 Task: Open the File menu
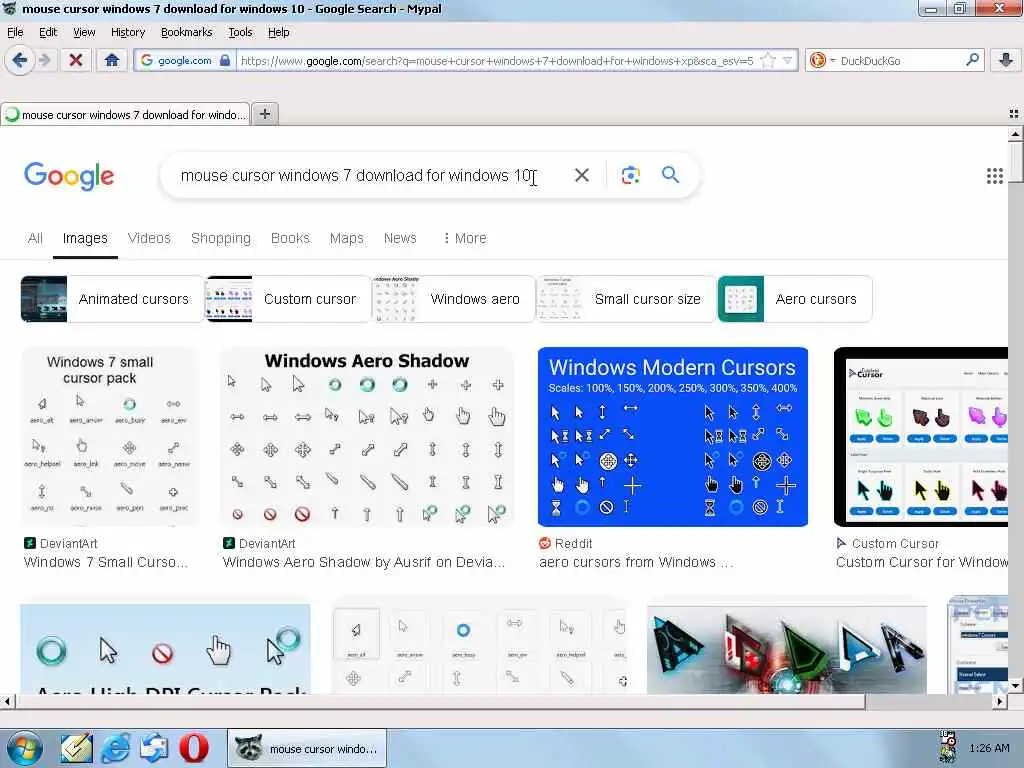pos(15,32)
